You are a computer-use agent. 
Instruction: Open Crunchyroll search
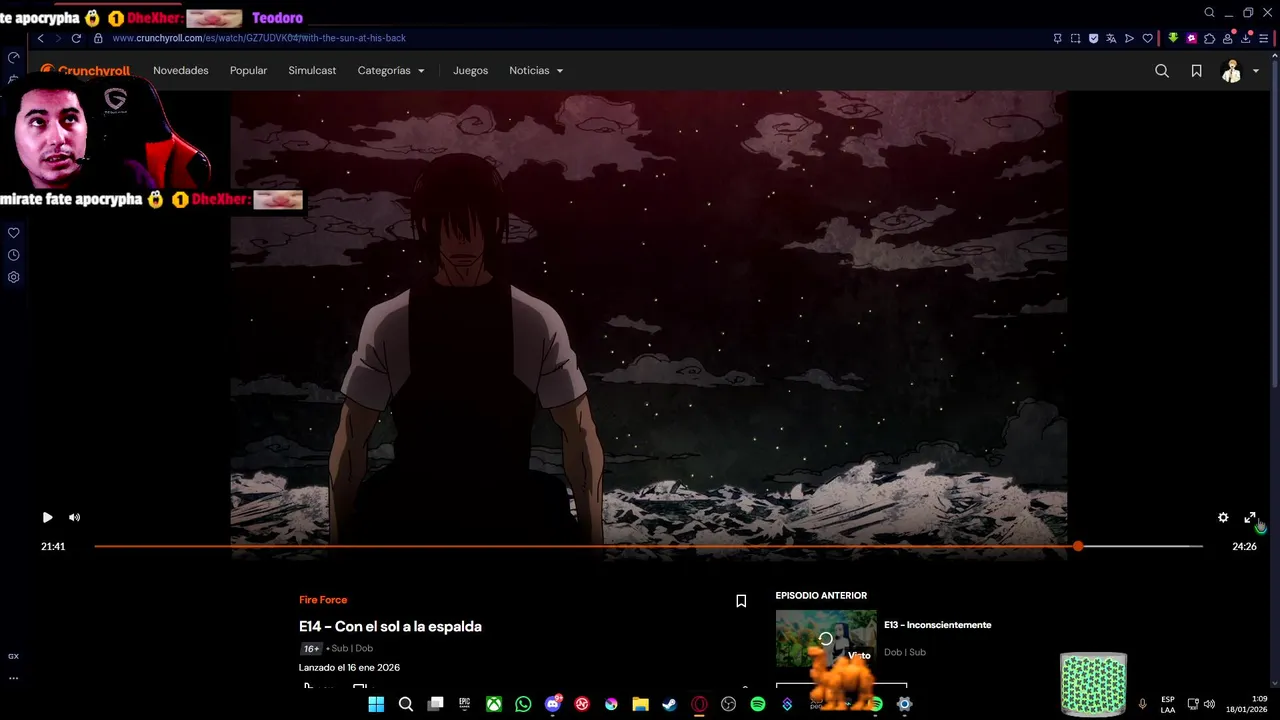(1162, 71)
